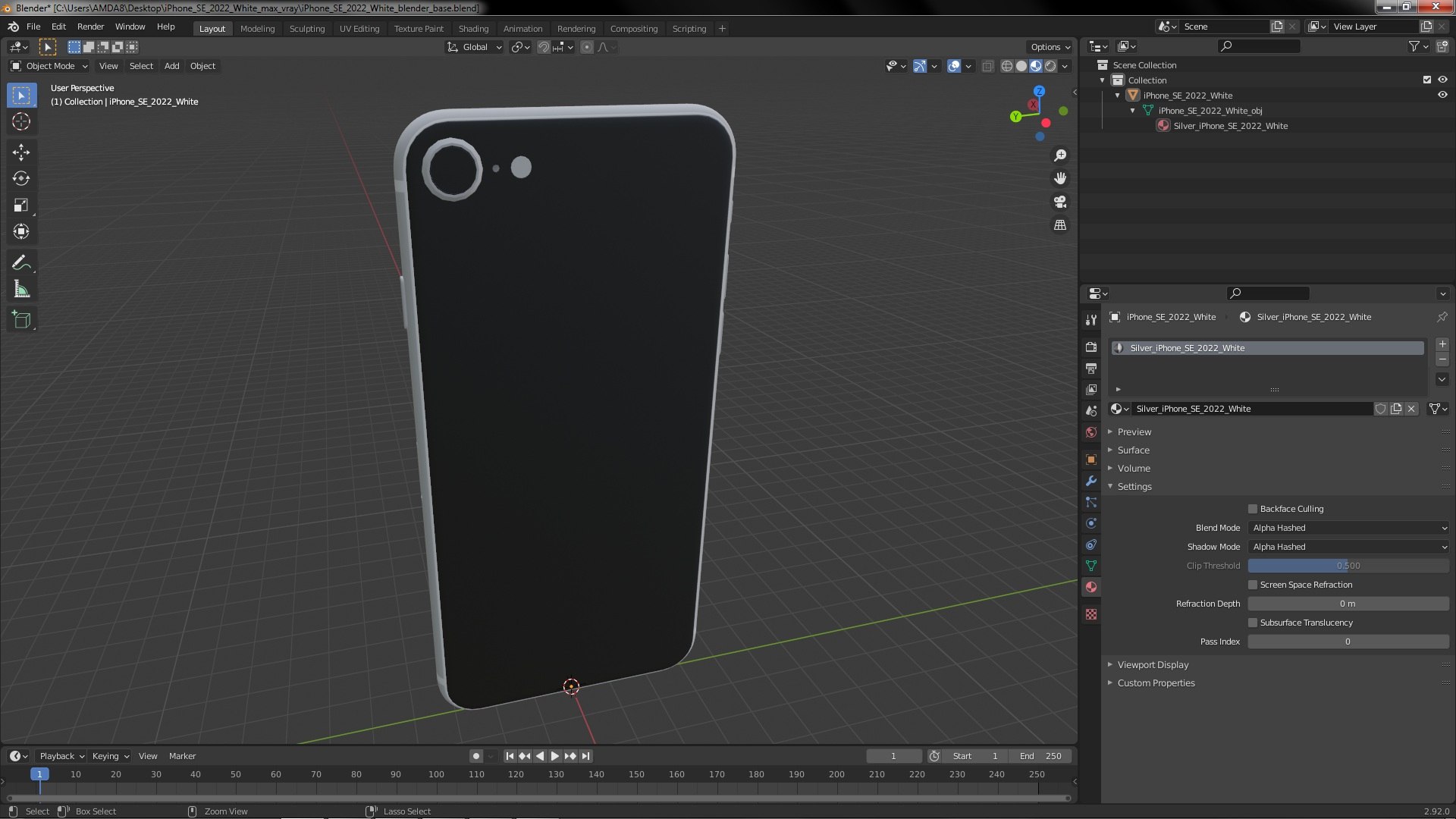Expand the Preview panel
This screenshot has width=1456, height=819.
pyautogui.click(x=1134, y=432)
